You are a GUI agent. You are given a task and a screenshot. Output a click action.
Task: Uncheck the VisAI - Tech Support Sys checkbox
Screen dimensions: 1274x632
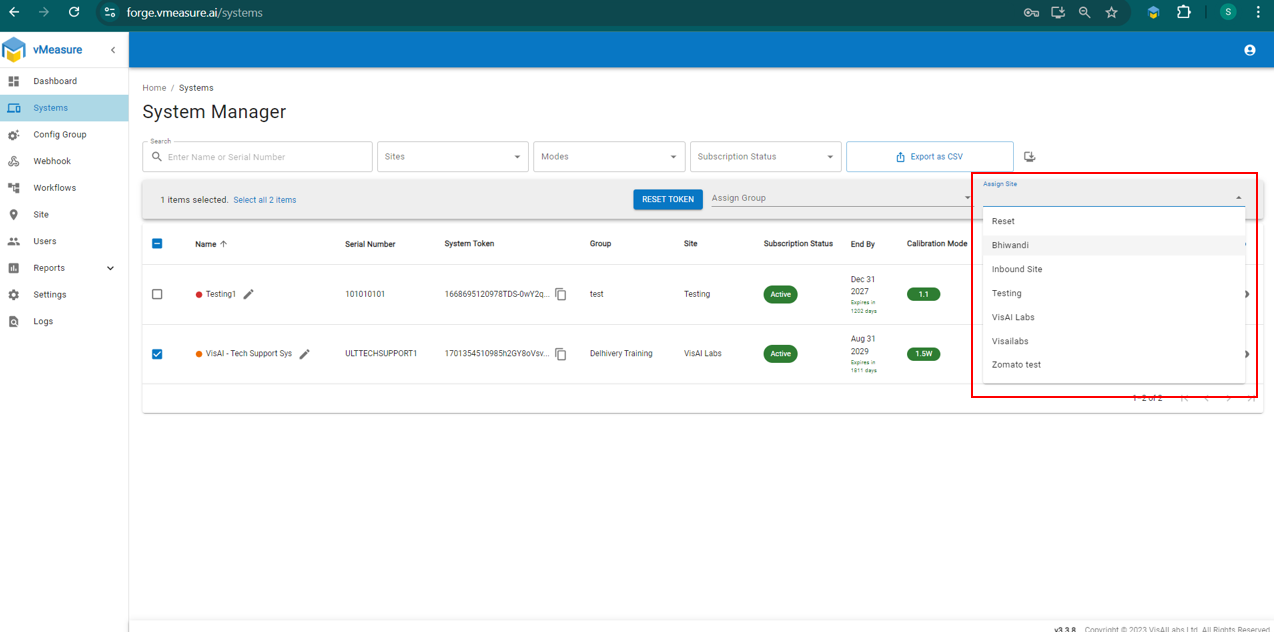point(157,354)
